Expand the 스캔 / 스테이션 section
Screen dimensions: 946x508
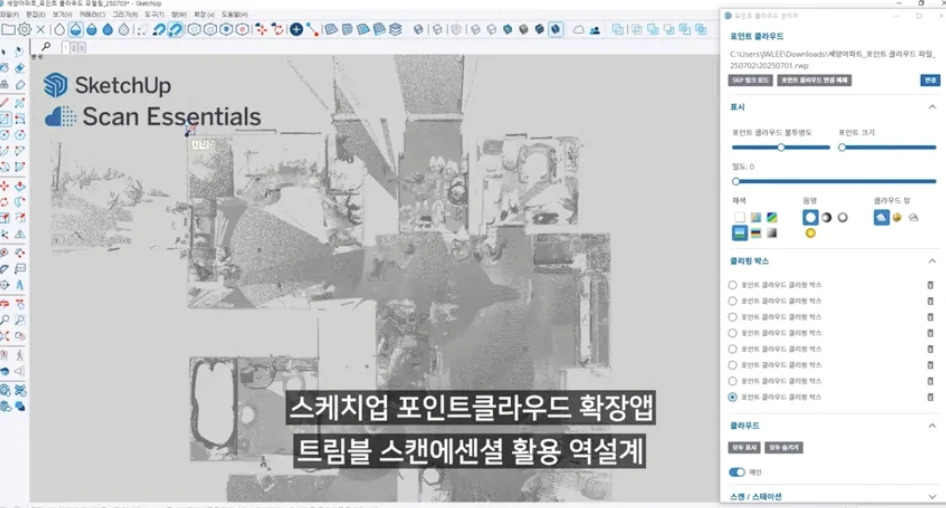[x=932, y=497]
